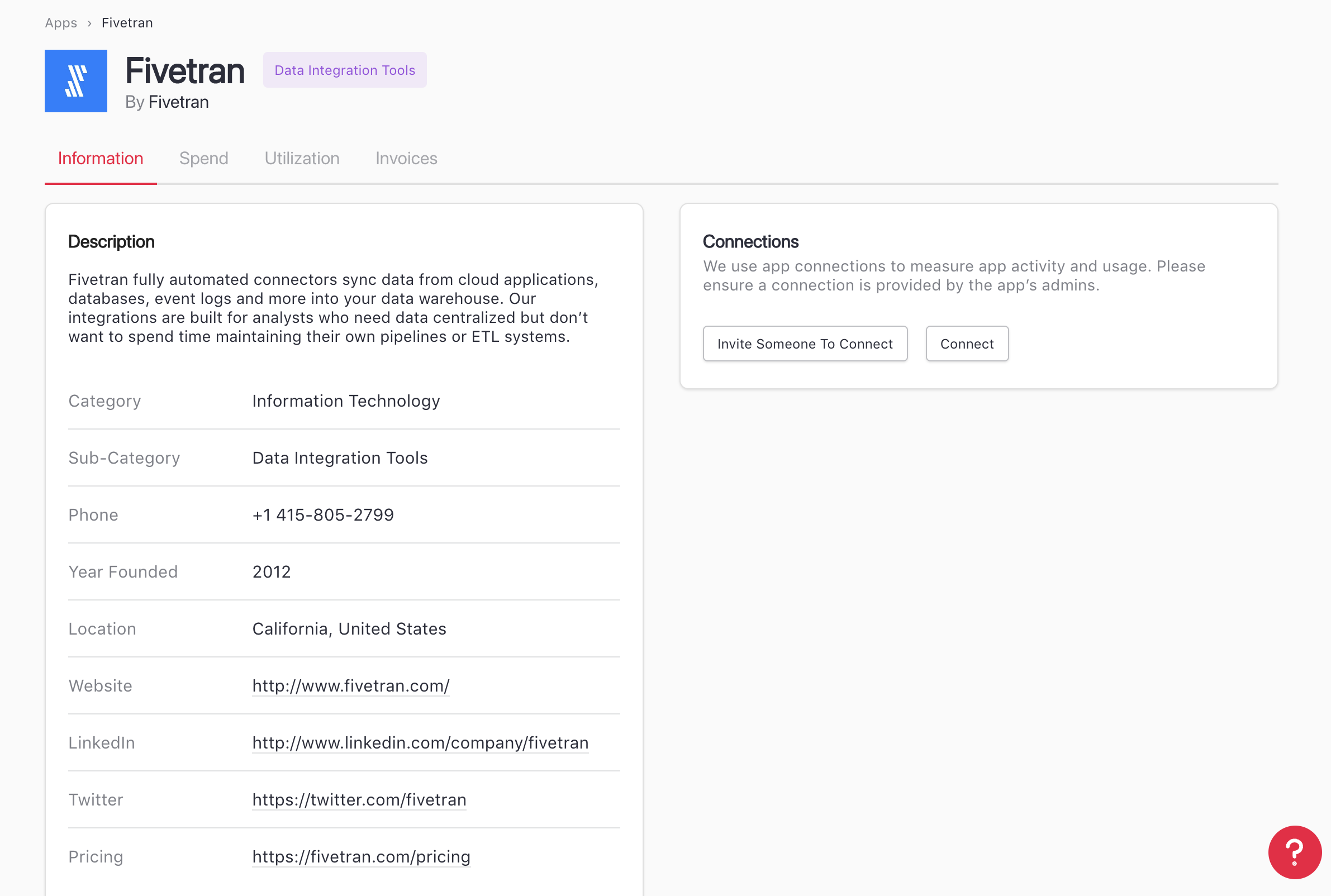
Task: Click the Fivetran app logo icon
Action: tap(76, 81)
